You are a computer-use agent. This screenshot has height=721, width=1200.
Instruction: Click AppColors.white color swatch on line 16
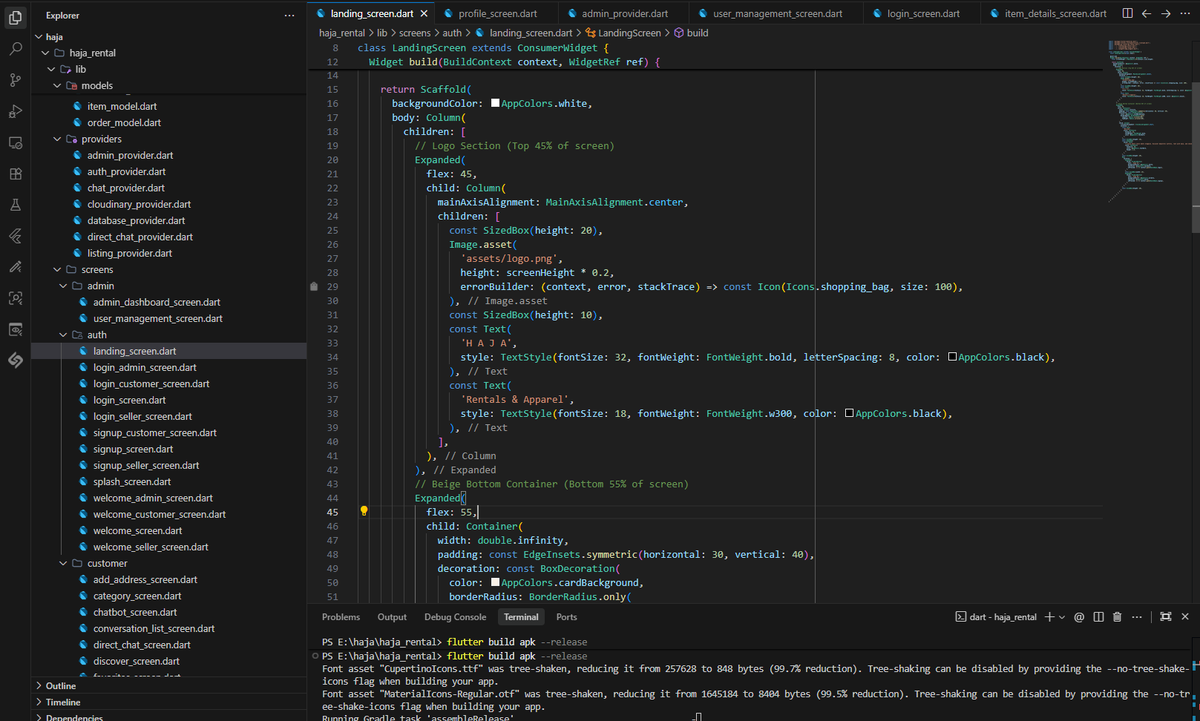coord(494,104)
